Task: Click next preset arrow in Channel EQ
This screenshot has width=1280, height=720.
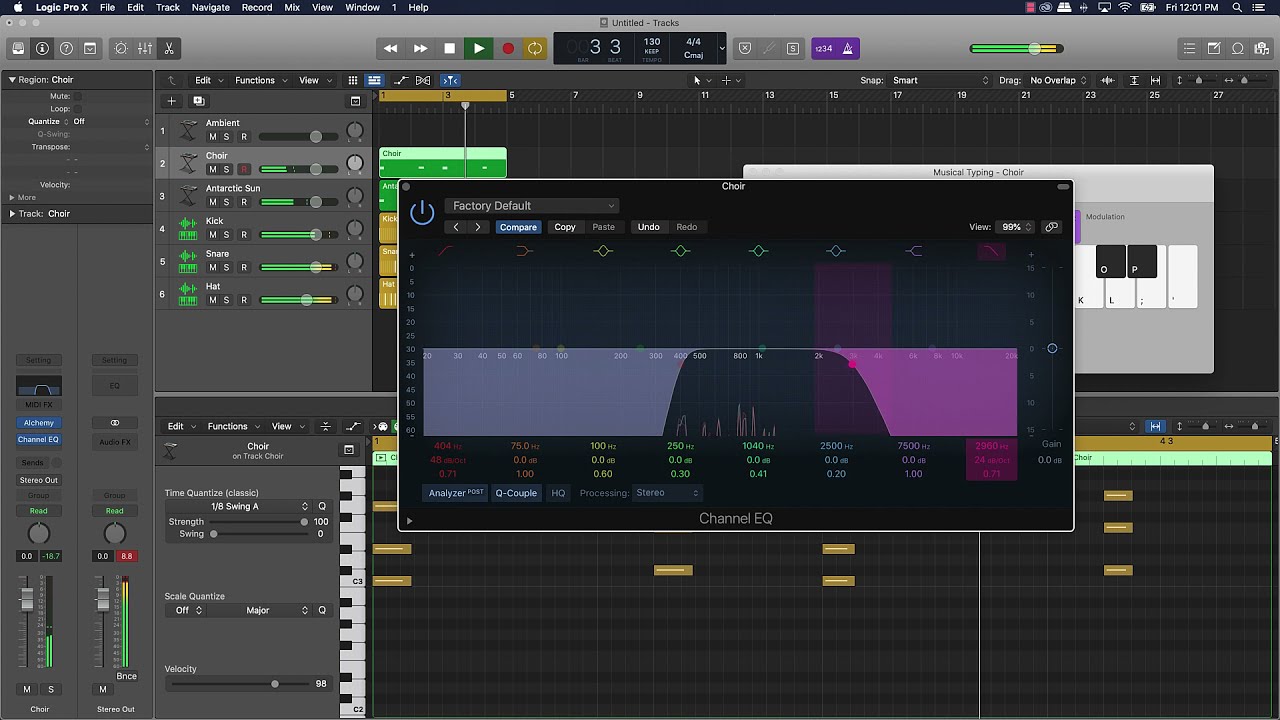Action: click(x=478, y=227)
